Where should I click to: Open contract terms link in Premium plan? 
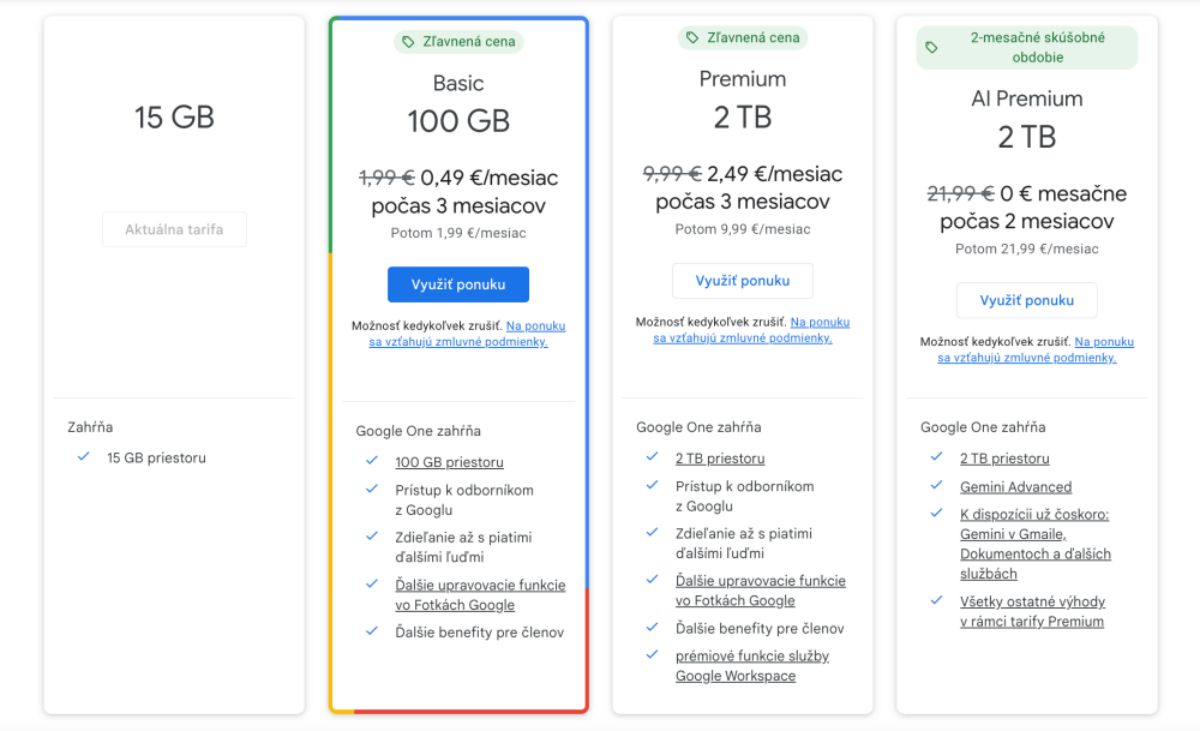[x=742, y=338]
